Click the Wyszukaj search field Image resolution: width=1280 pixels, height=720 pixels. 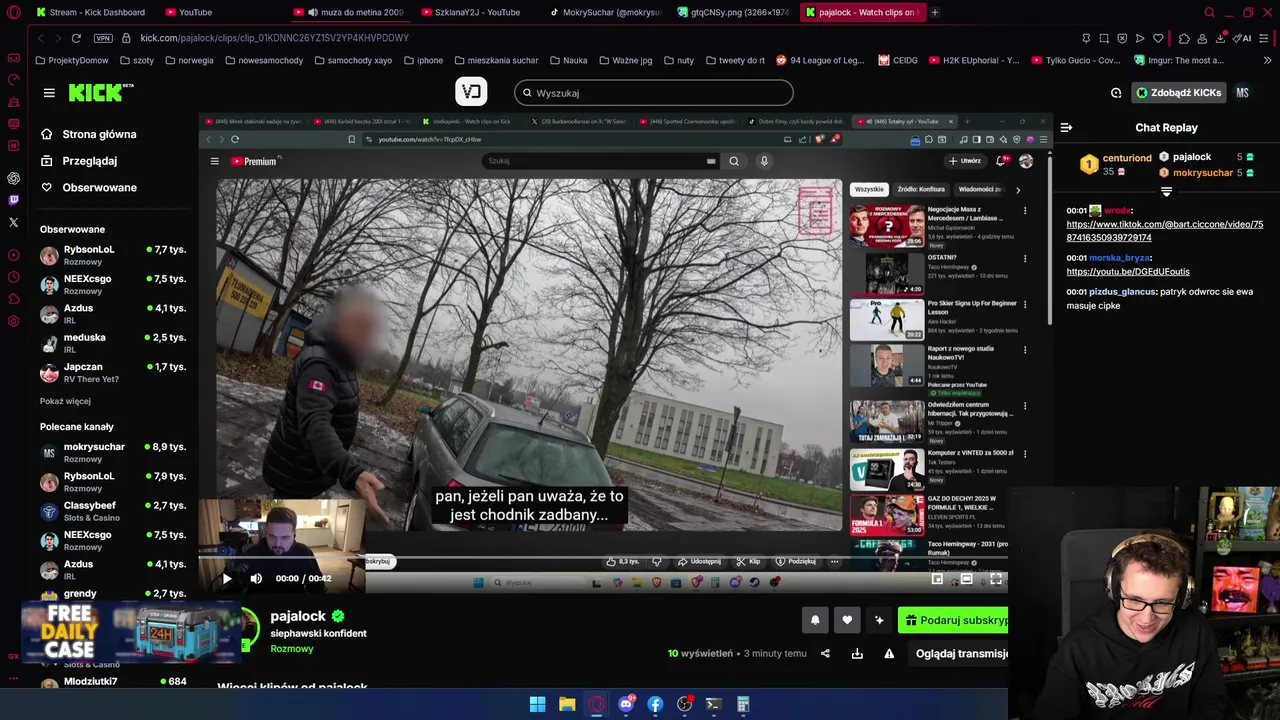click(654, 93)
